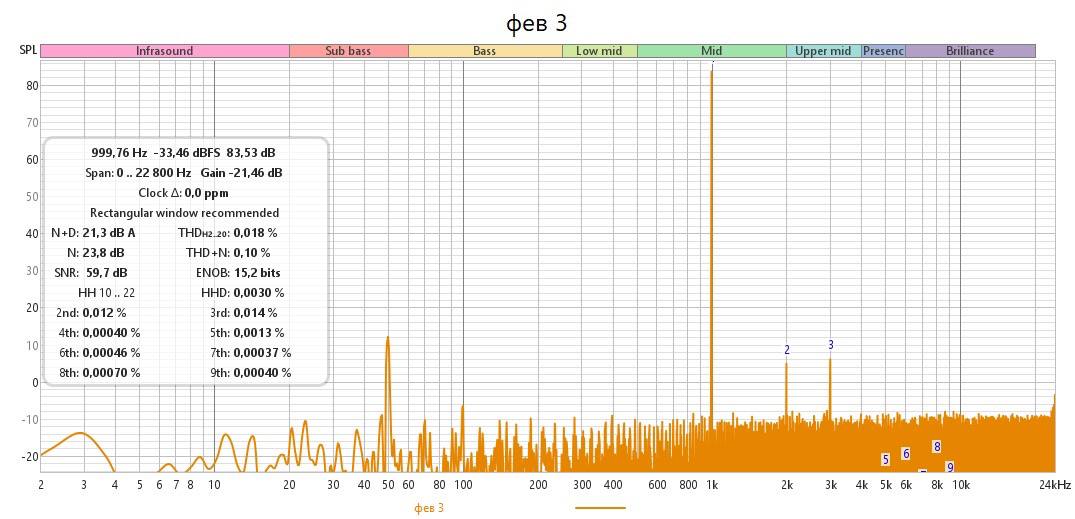The width and height of the screenshot is (1075, 519).
Task: Click harmonic marker 9 below marker 8
Action: [950, 467]
